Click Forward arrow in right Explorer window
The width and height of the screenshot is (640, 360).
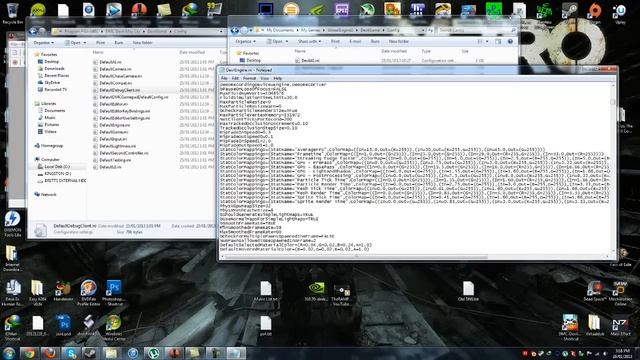pos(244,30)
